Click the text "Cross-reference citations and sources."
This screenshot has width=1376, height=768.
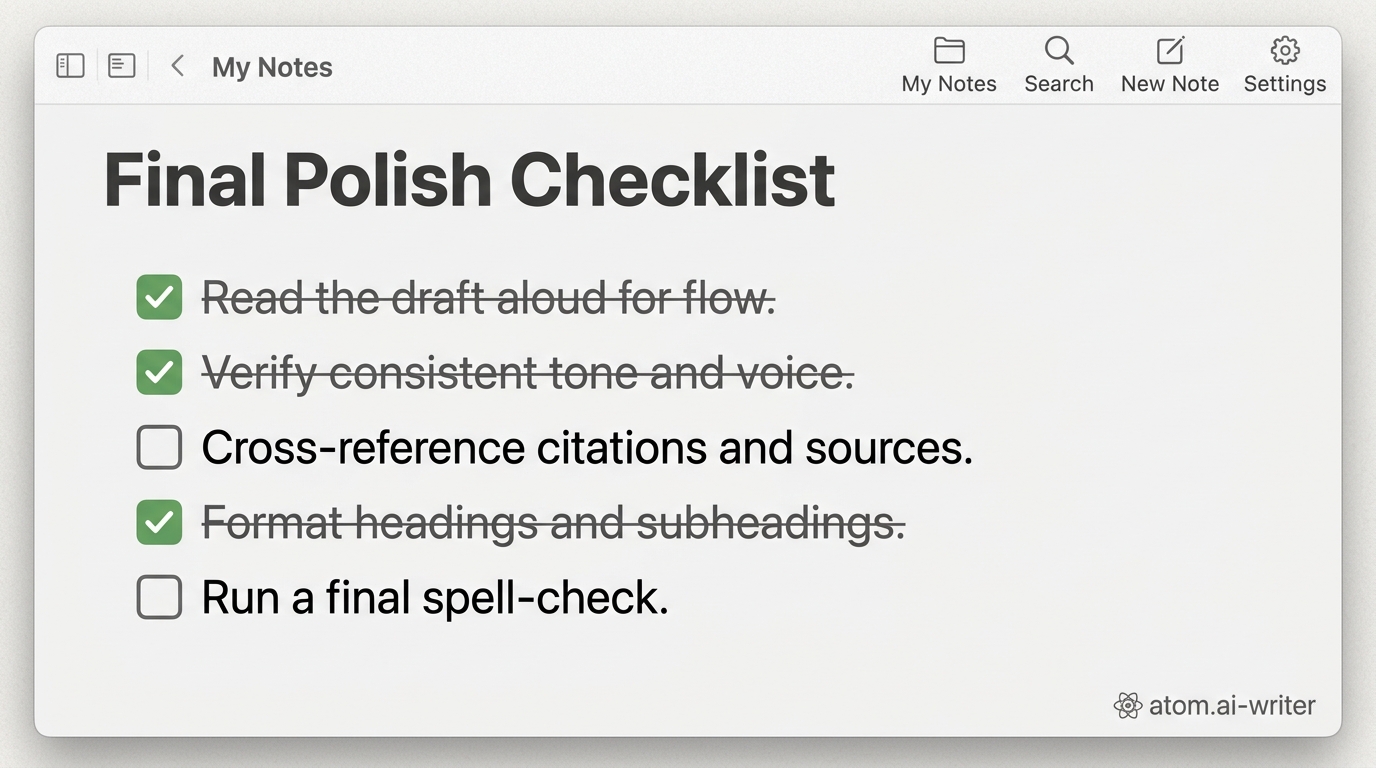(587, 448)
